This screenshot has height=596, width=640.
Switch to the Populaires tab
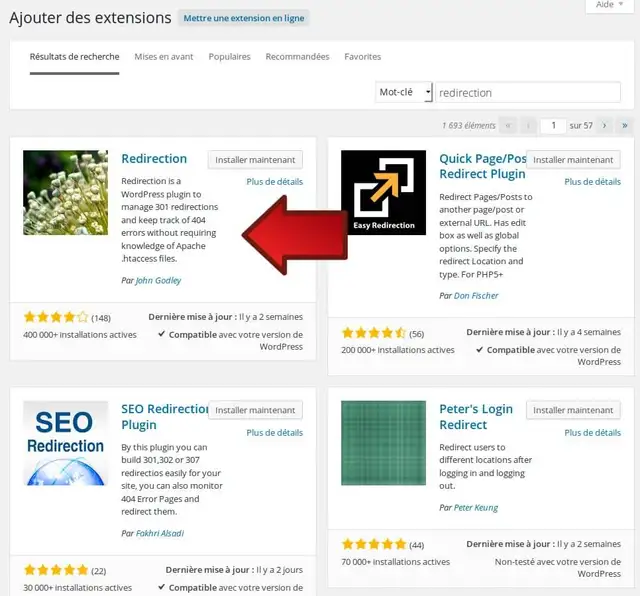[229, 57]
